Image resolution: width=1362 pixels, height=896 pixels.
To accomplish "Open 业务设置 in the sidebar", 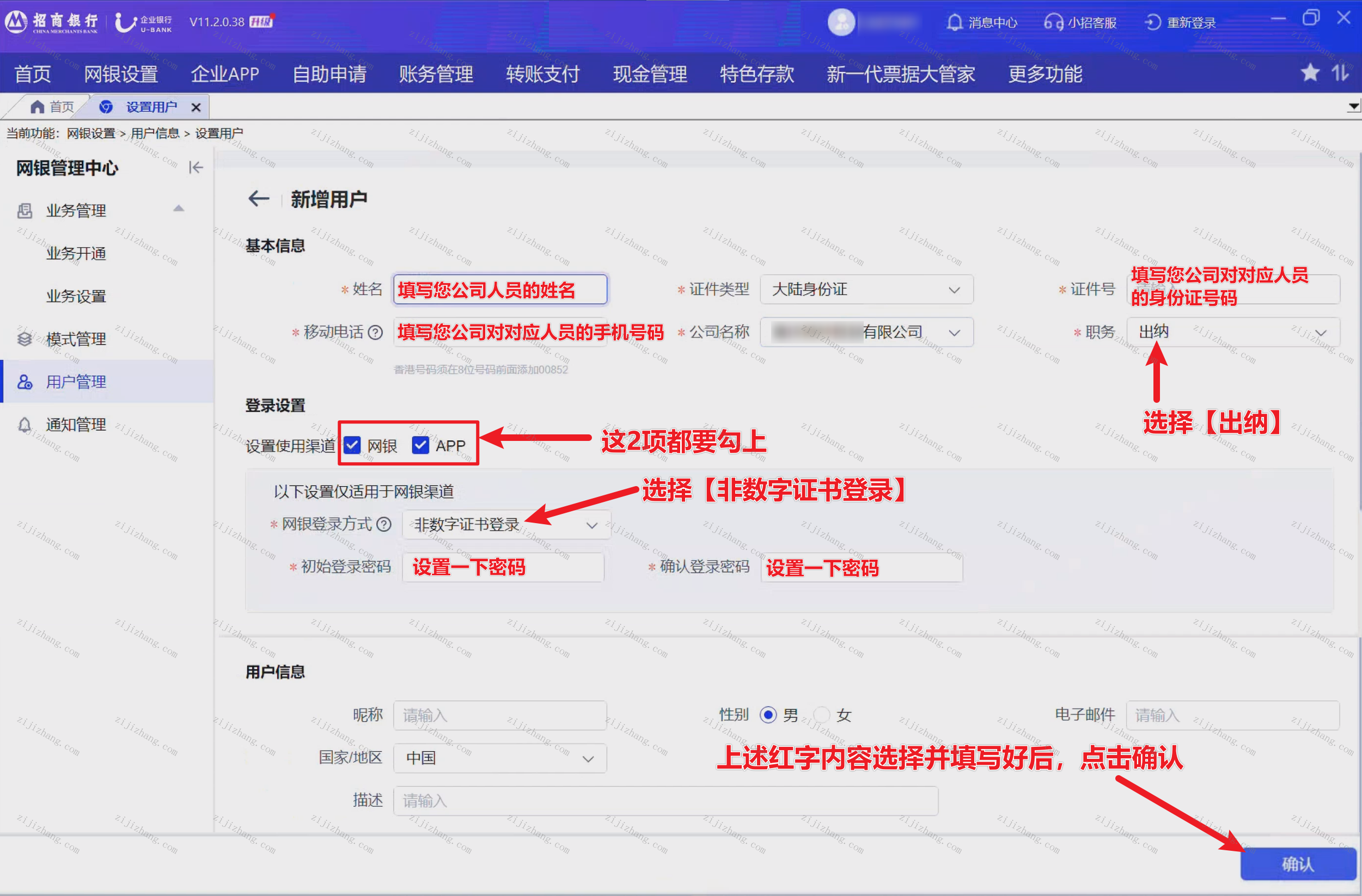I will 76,296.
